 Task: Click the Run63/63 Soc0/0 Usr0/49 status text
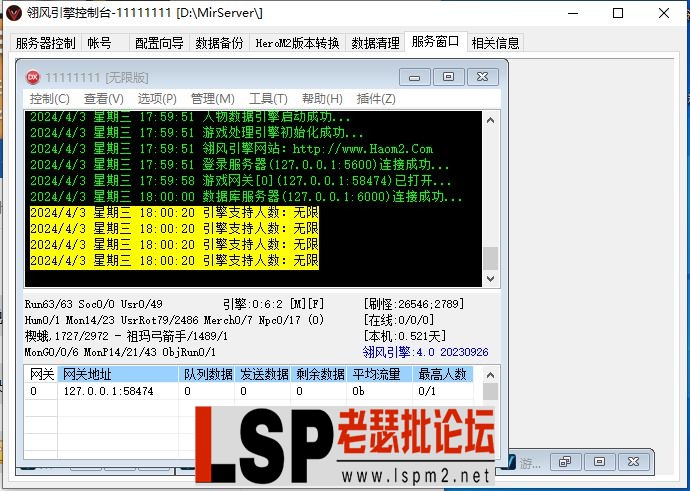point(93,304)
